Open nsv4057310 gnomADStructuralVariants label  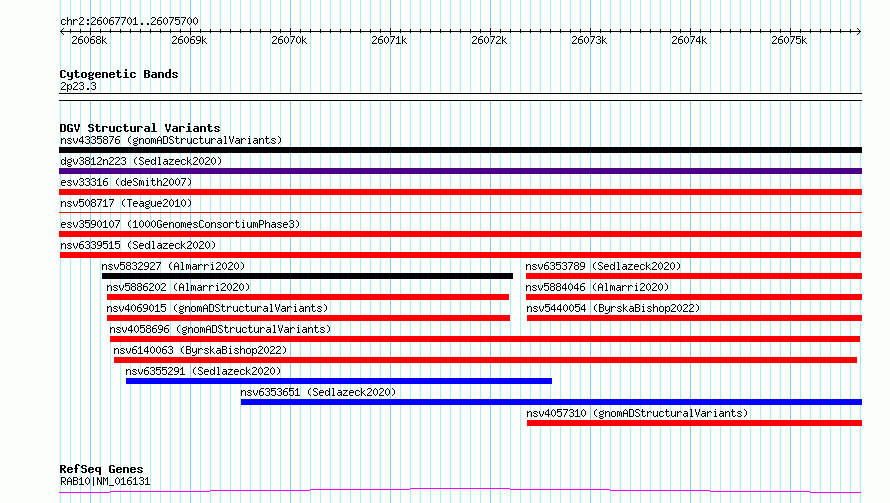[x=637, y=413]
